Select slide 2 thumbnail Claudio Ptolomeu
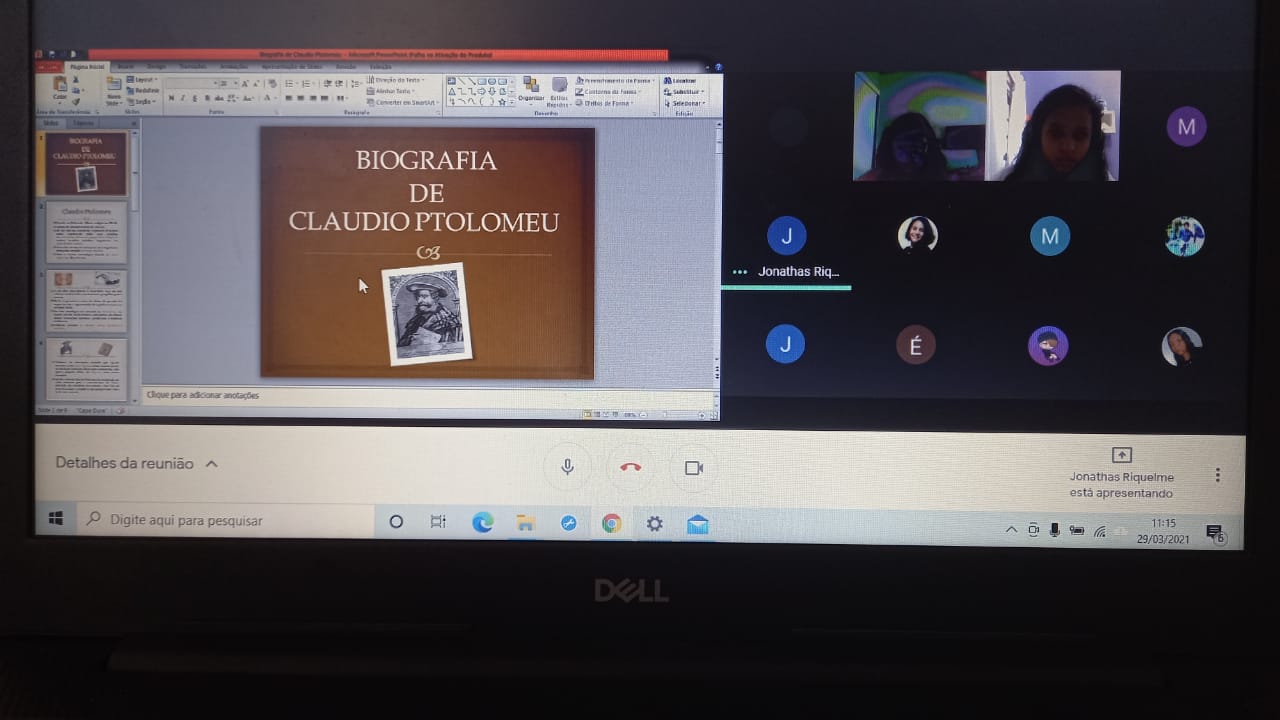 [87, 232]
